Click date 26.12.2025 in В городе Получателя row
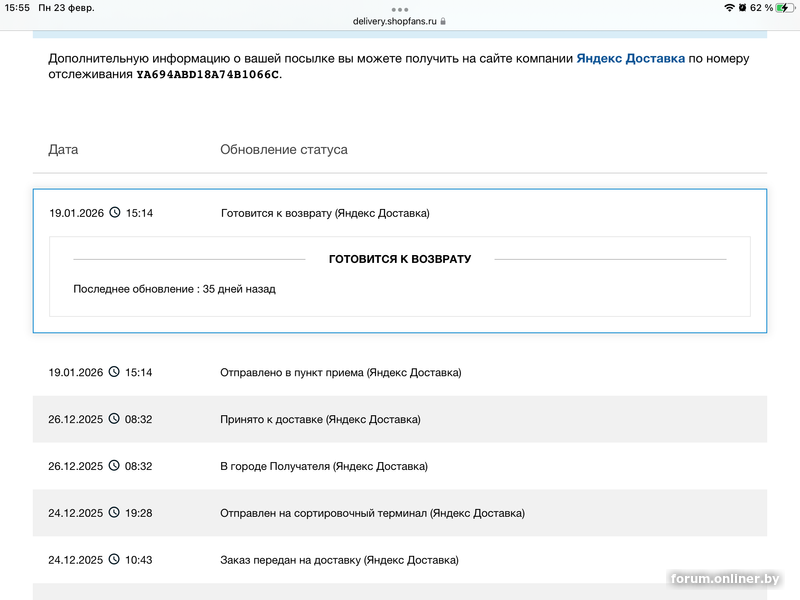The height and width of the screenshot is (600, 800). pyautogui.click(x=76, y=466)
